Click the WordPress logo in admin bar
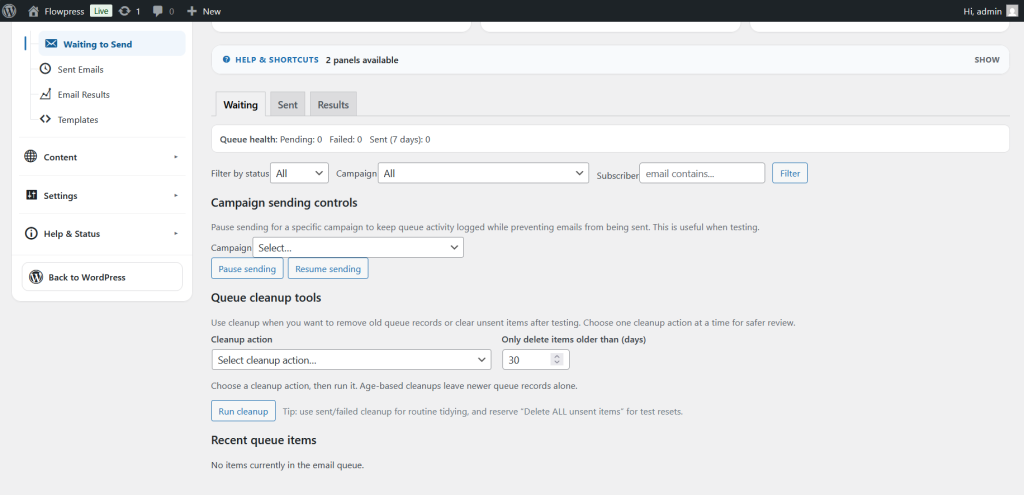This screenshot has height=495, width=1024. pos(9,10)
